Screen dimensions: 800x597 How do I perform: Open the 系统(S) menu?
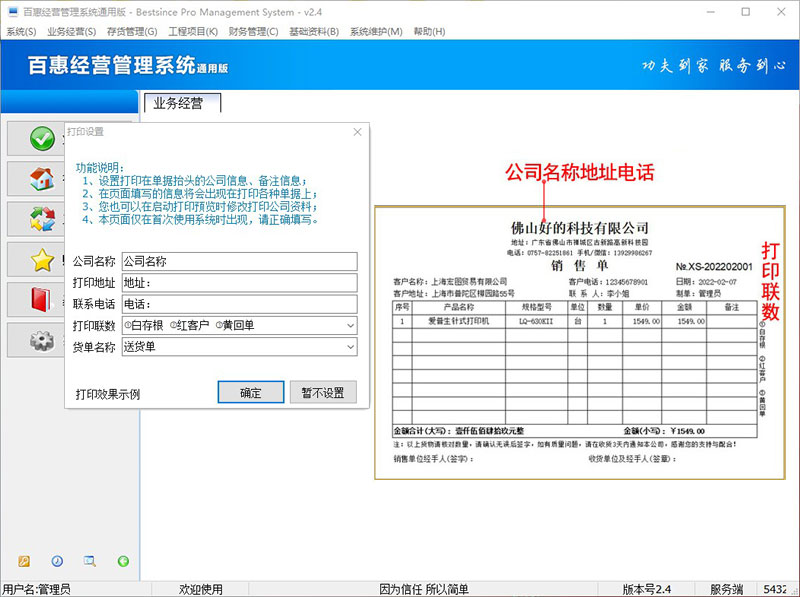21,32
